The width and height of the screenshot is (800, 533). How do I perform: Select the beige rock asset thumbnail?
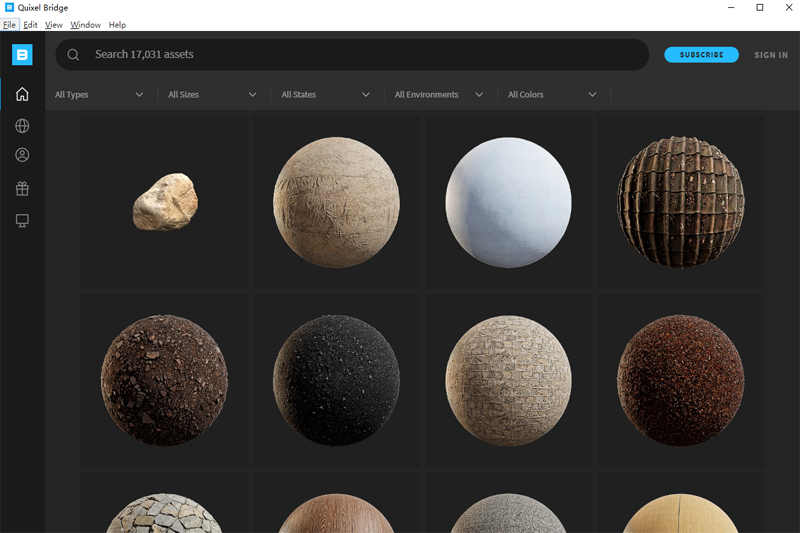pyautogui.click(x=165, y=202)
